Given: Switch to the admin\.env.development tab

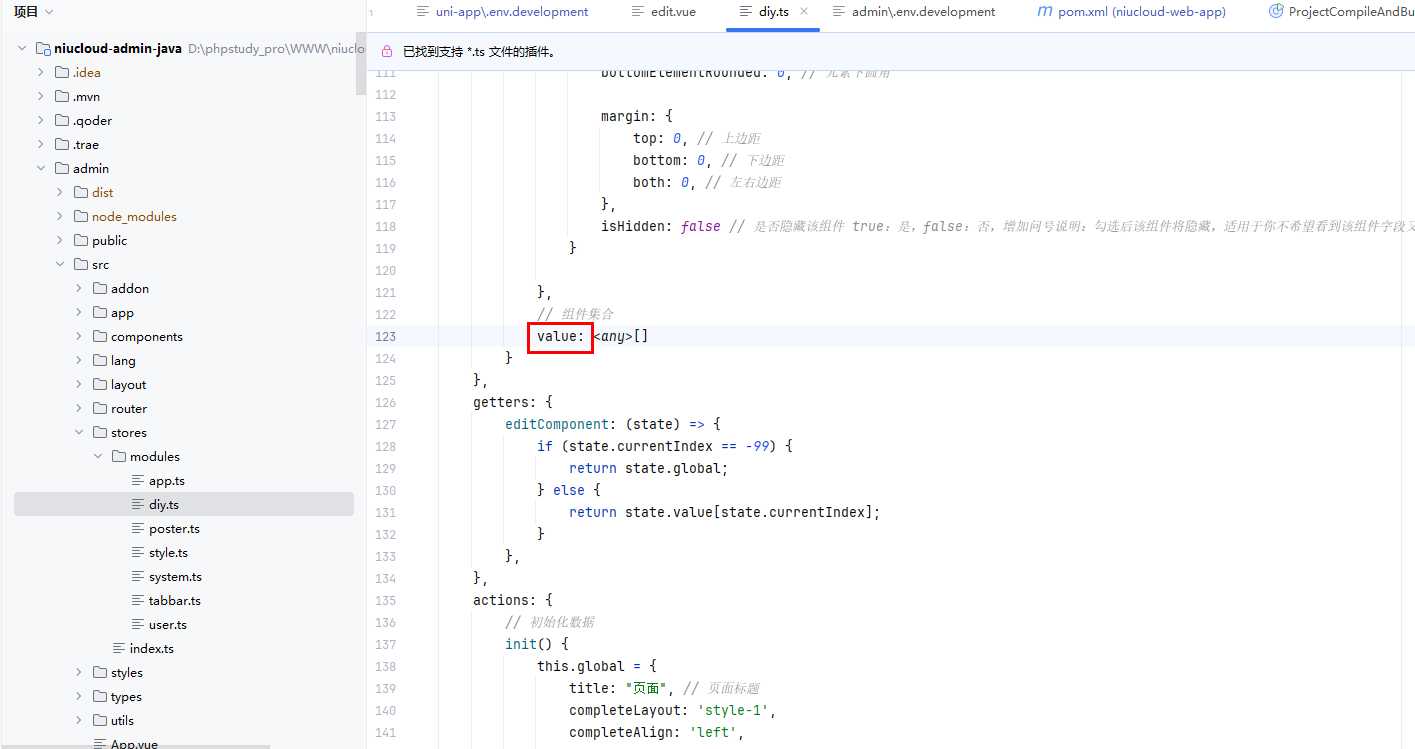Looking at the screenshot, I should coord(922,12).
